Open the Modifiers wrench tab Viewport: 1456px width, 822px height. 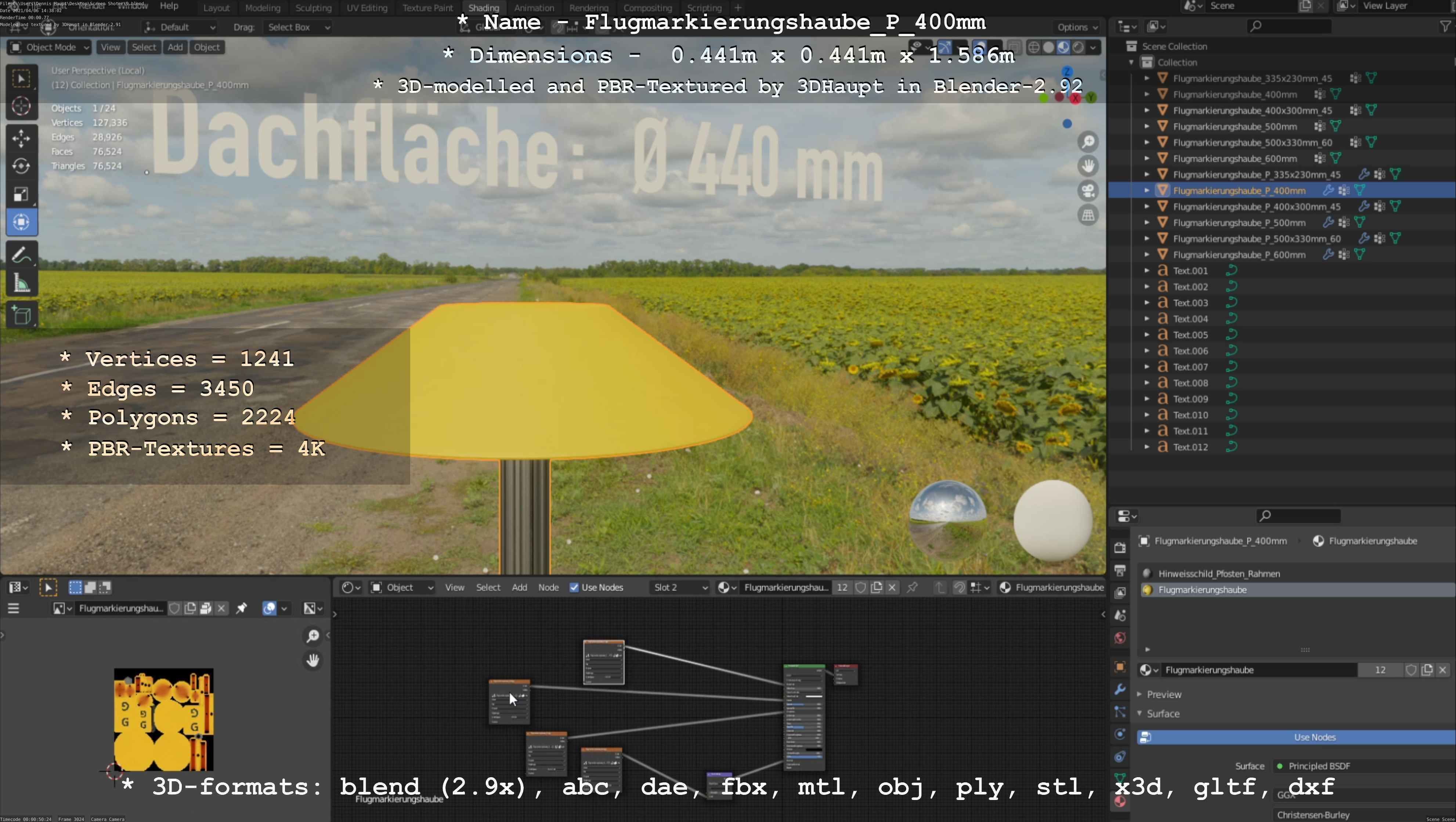point(1120,689)
